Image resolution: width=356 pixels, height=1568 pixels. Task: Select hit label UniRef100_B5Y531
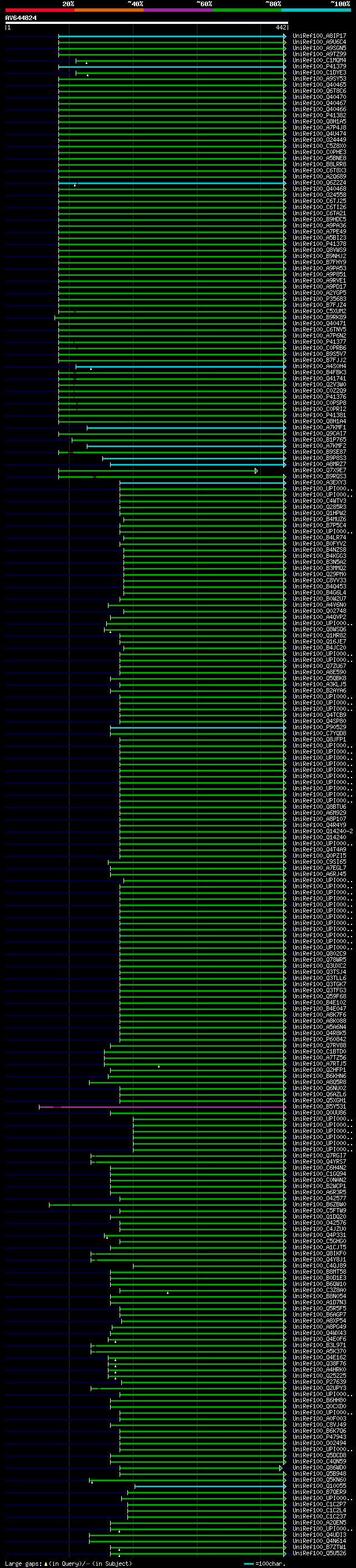[319, 1106]
